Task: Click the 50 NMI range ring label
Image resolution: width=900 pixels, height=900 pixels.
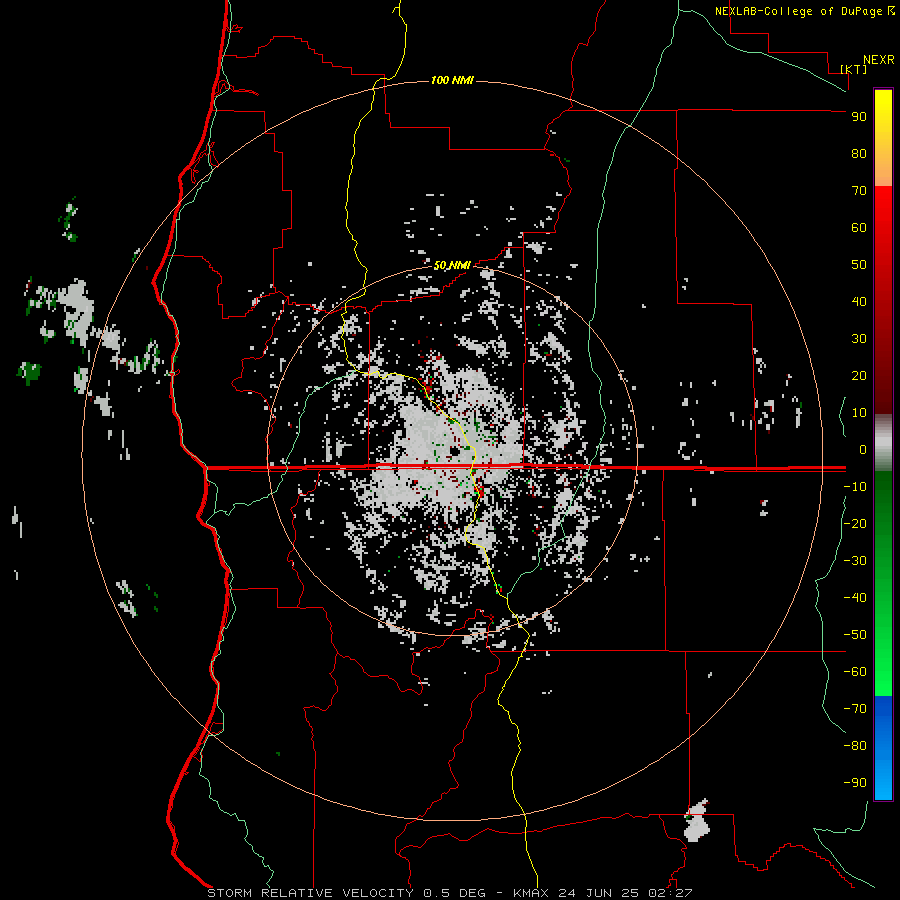Action: (452, 265)
